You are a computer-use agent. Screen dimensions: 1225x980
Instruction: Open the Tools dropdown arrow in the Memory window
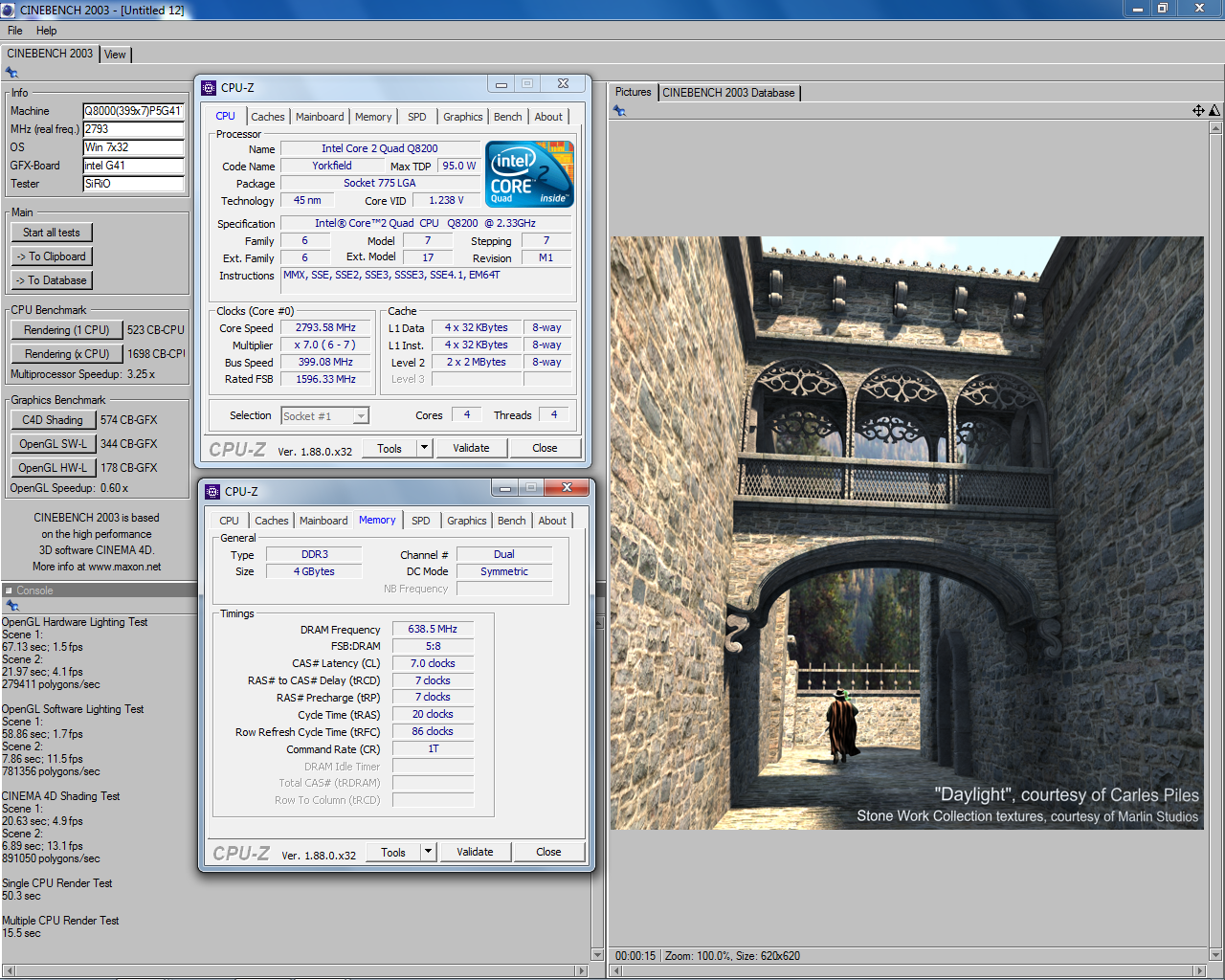coord(429,852)
